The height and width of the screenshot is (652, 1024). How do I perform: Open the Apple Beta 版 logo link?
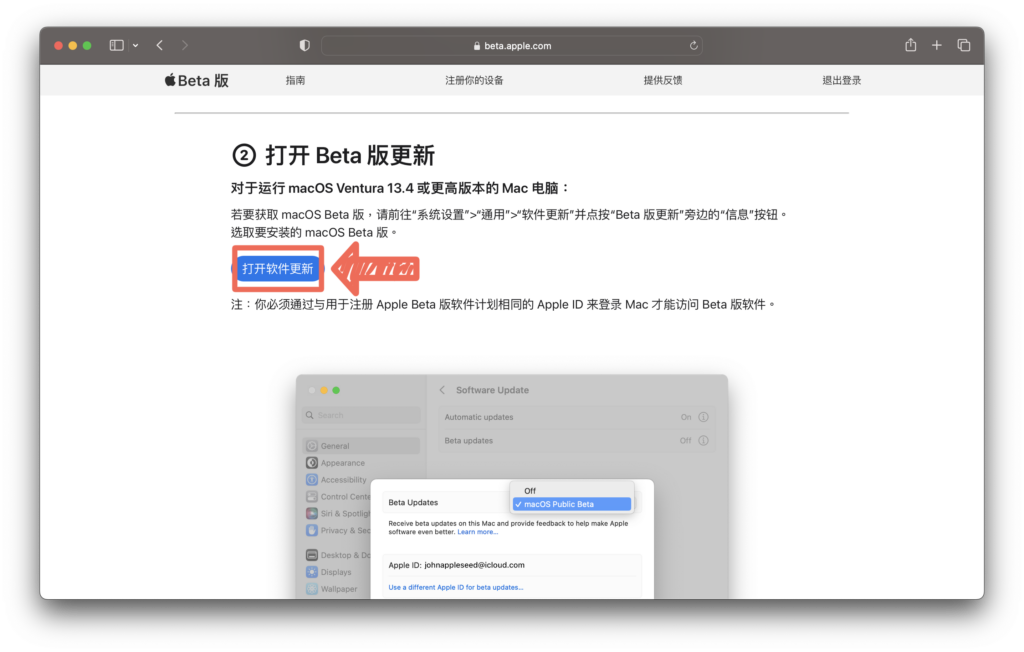coord(197,80)
